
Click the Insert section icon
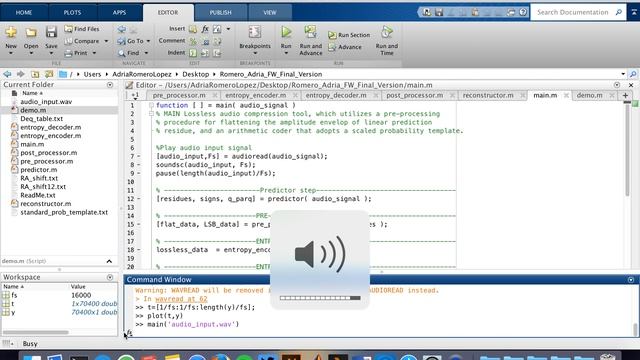coord(193,29)
